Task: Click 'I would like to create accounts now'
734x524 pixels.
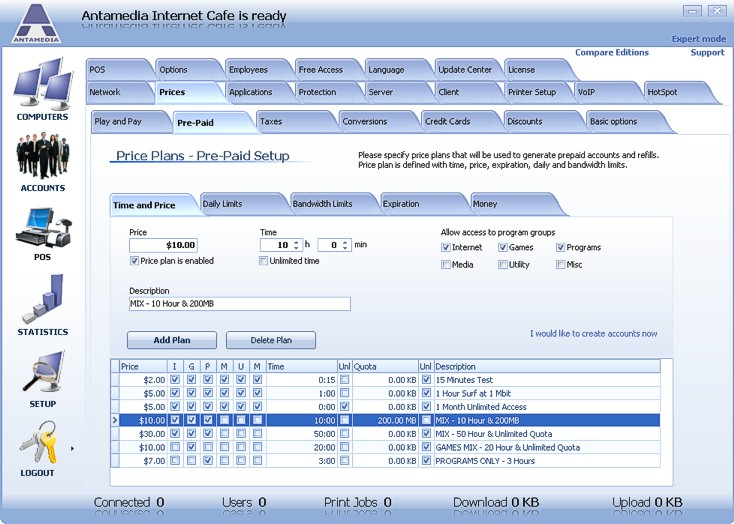Action: [593, 334]
